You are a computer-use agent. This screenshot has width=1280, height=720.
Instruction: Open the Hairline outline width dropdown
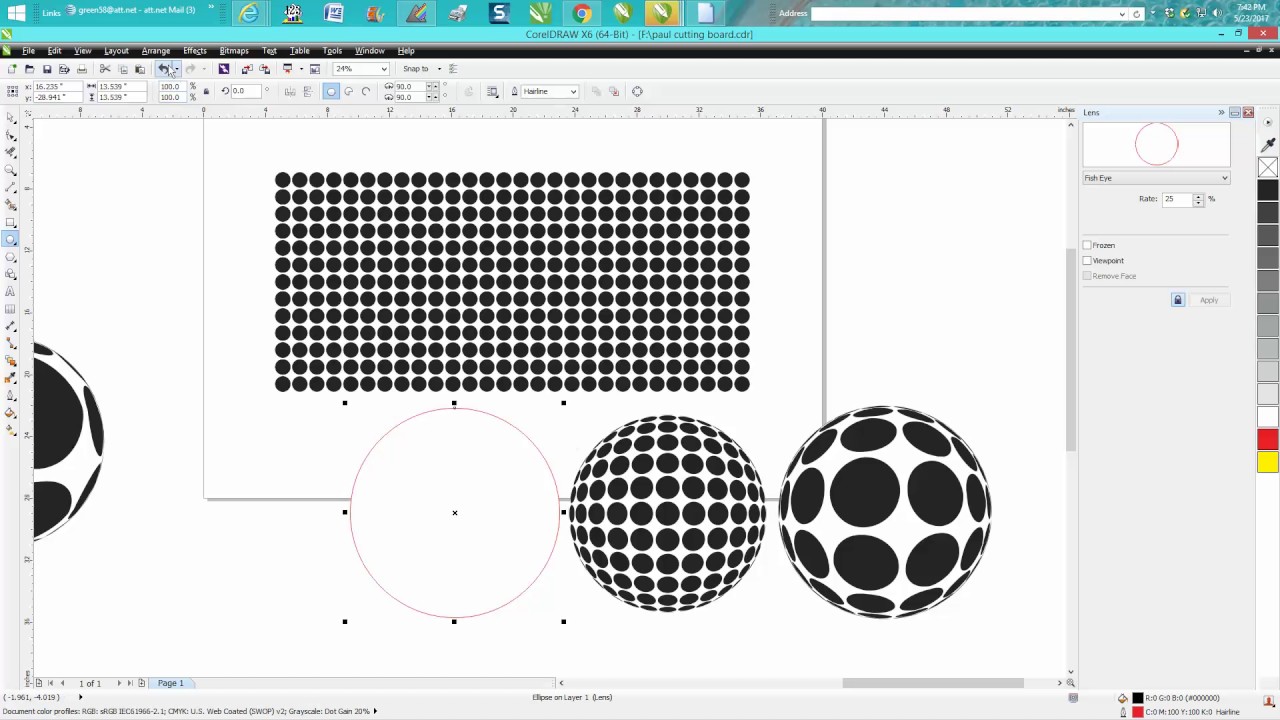click(x=573, y=91)
